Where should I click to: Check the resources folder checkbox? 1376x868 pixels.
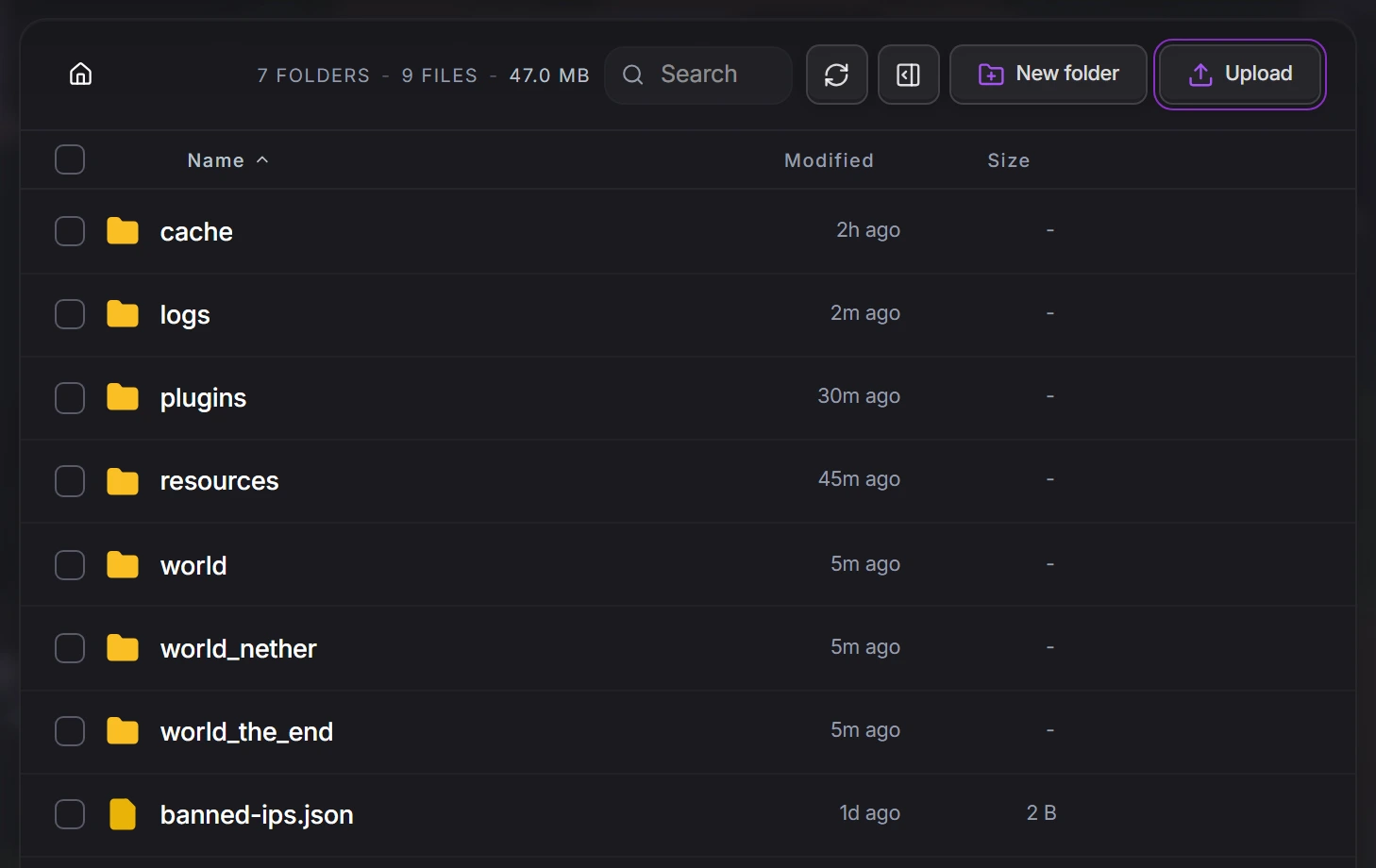pos(70,481)
